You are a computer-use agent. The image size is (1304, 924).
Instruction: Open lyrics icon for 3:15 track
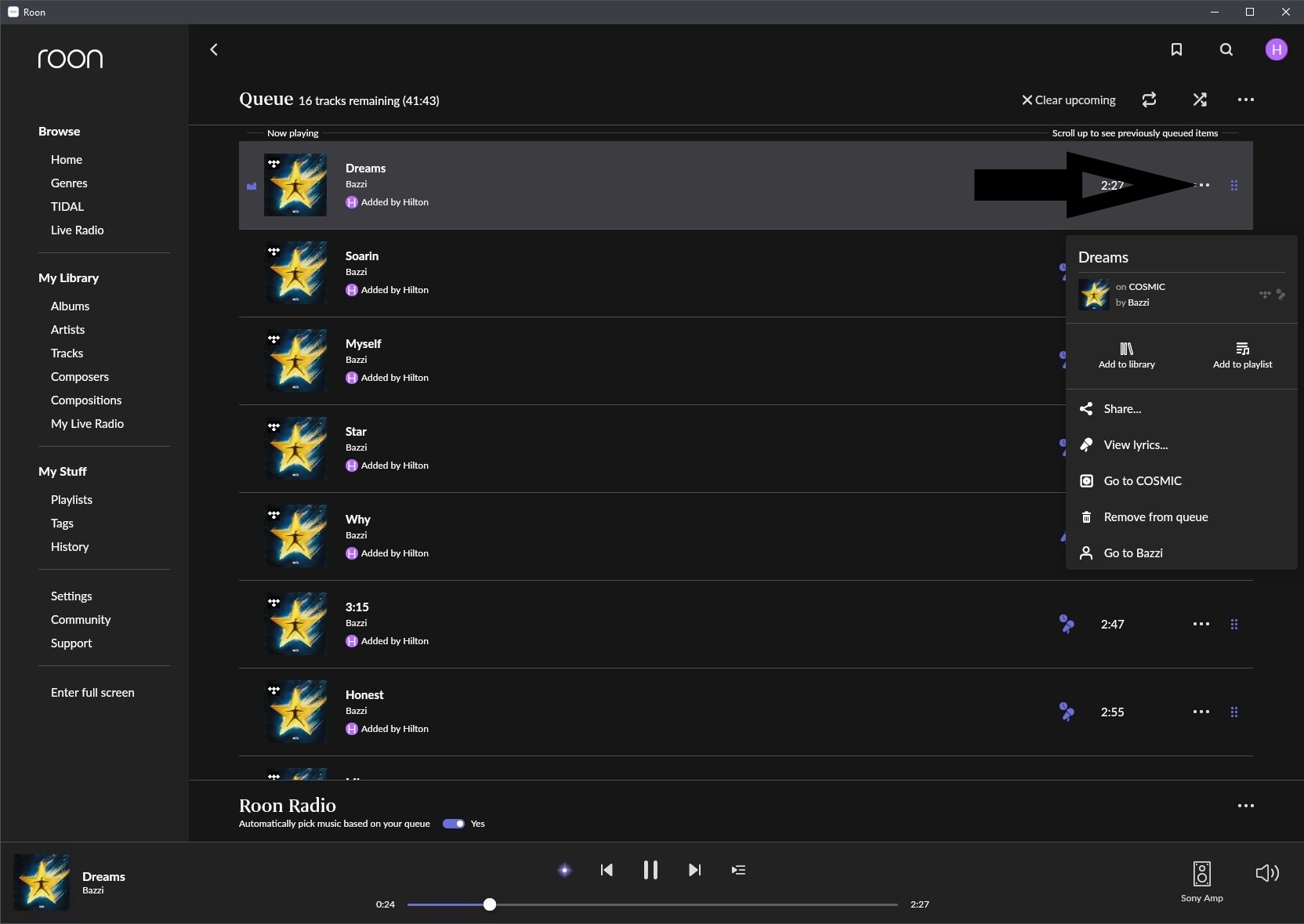1067,625
